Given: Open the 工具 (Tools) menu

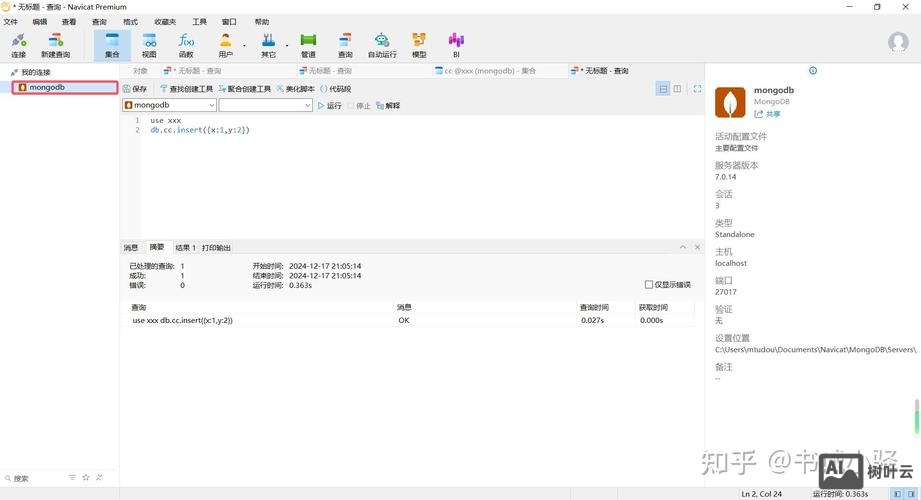Looking at the screenshot, I should (x=200, y=22).
